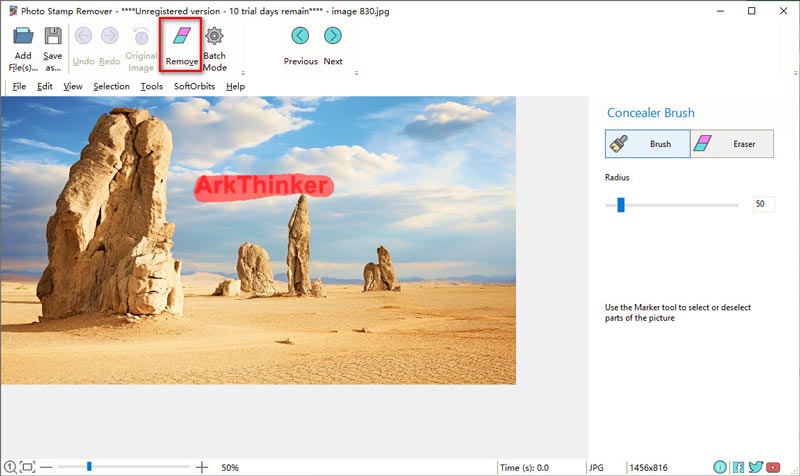
Task: Open the SoftOrbits menu
Action: click(x=194, y=86)
